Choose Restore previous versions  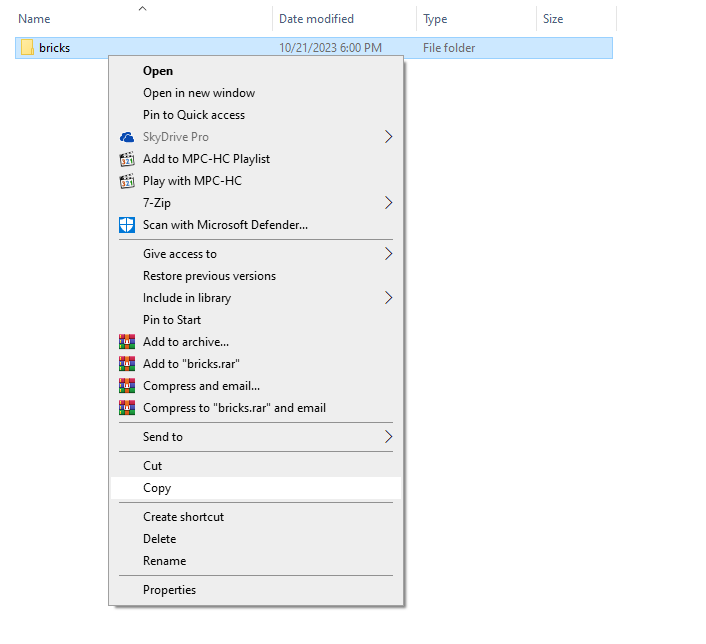256,276
